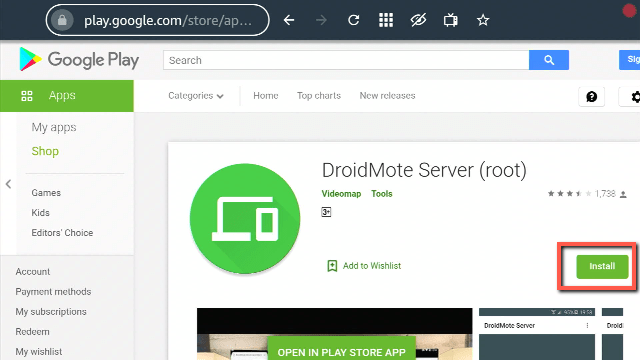Open the help question mark icon

591,97
